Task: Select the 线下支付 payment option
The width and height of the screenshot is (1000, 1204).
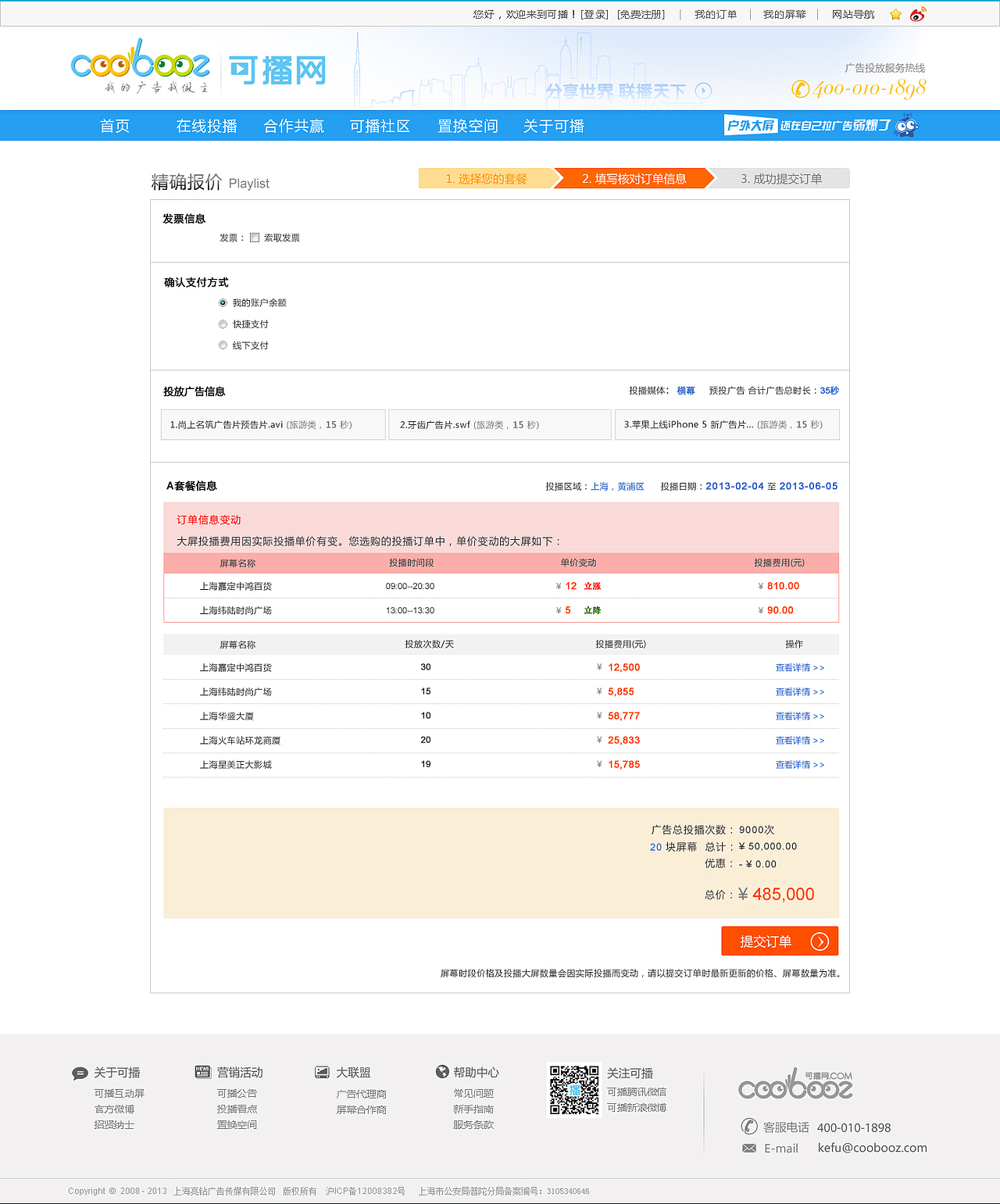Action: pos(223,345)
